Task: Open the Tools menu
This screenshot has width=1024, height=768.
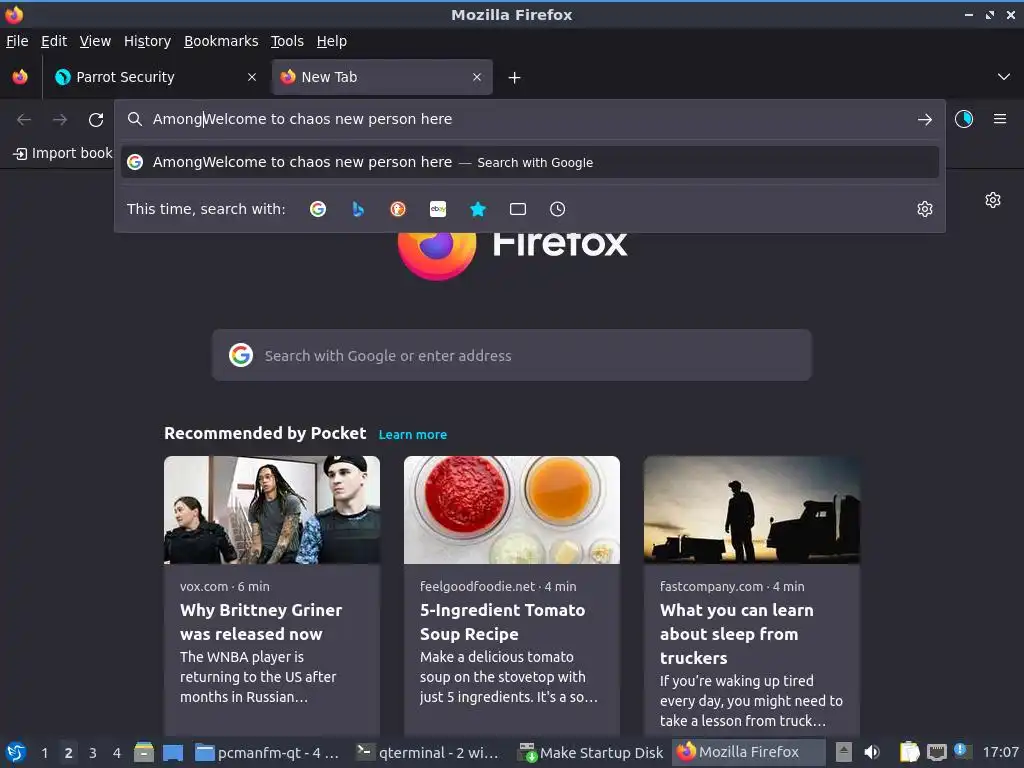Action: [x=287, y=41]
